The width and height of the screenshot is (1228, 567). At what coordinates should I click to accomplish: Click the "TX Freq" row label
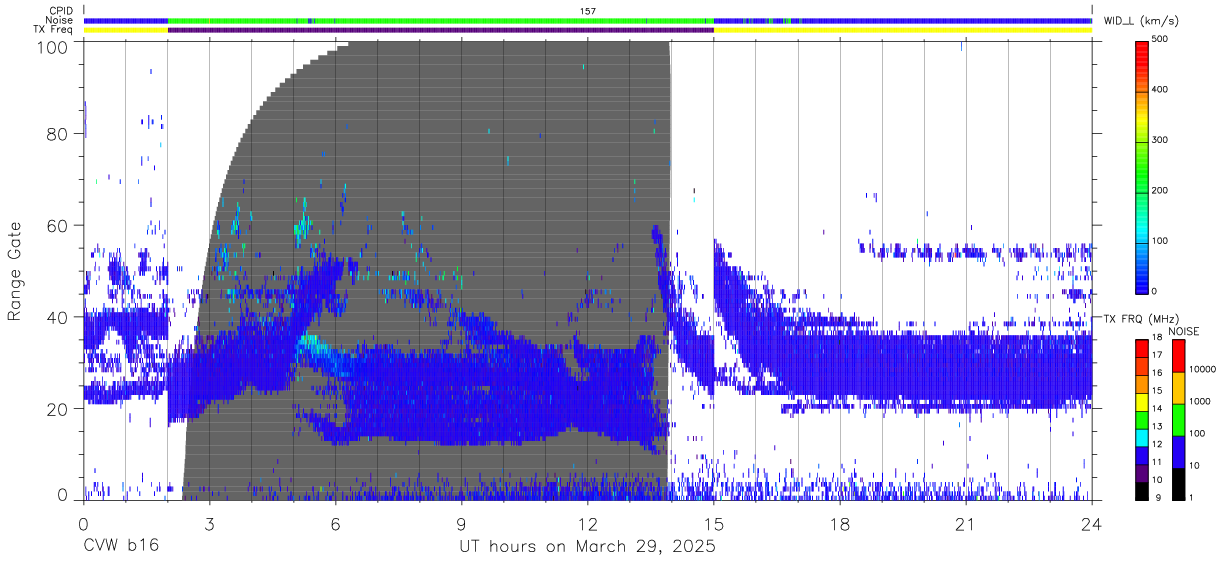tap(54, 30)
